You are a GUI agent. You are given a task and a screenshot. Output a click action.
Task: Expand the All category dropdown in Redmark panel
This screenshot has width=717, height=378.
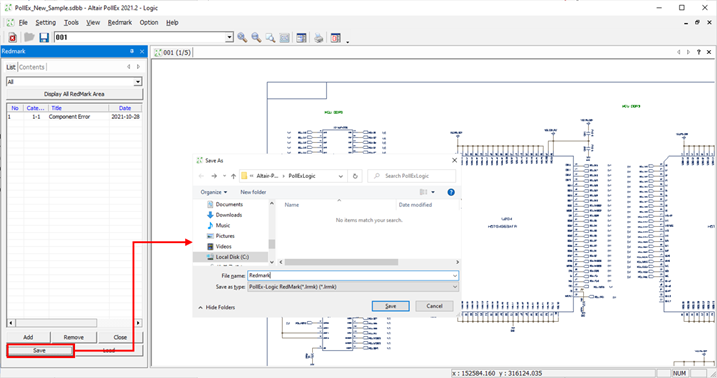(138, 82)
